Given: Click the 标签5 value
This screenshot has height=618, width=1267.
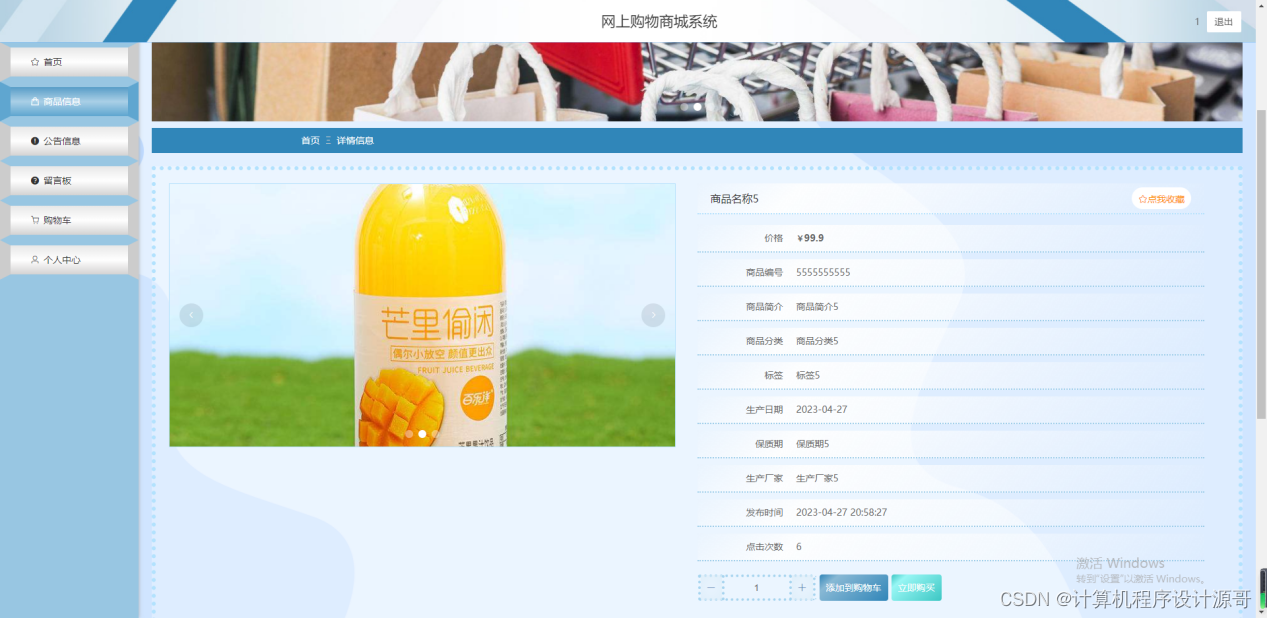Looking at the screenshot, I should coord(808,375).
